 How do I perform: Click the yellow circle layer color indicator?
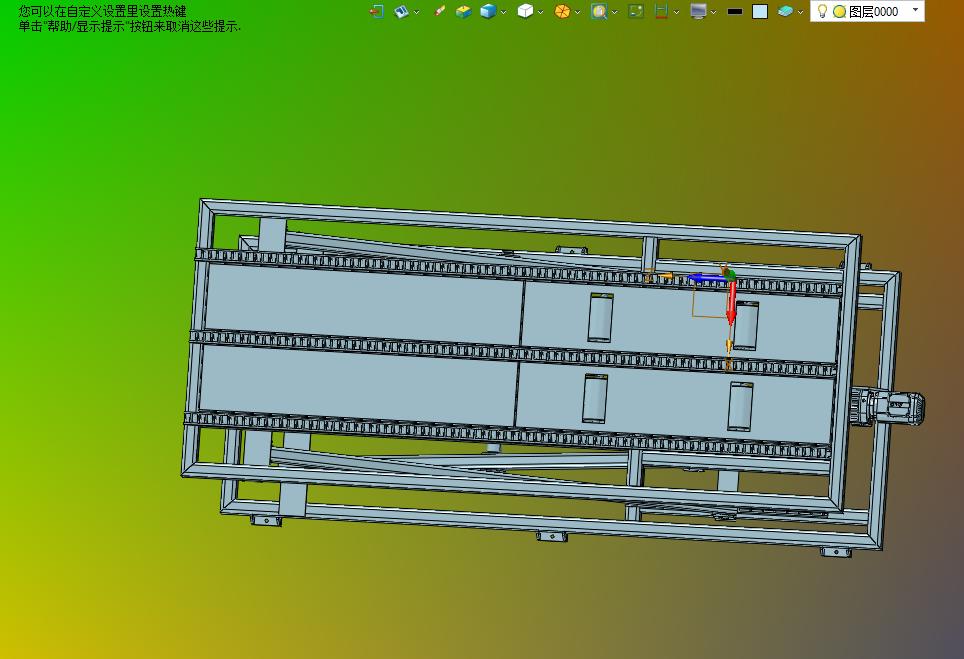tap(839, 11)
